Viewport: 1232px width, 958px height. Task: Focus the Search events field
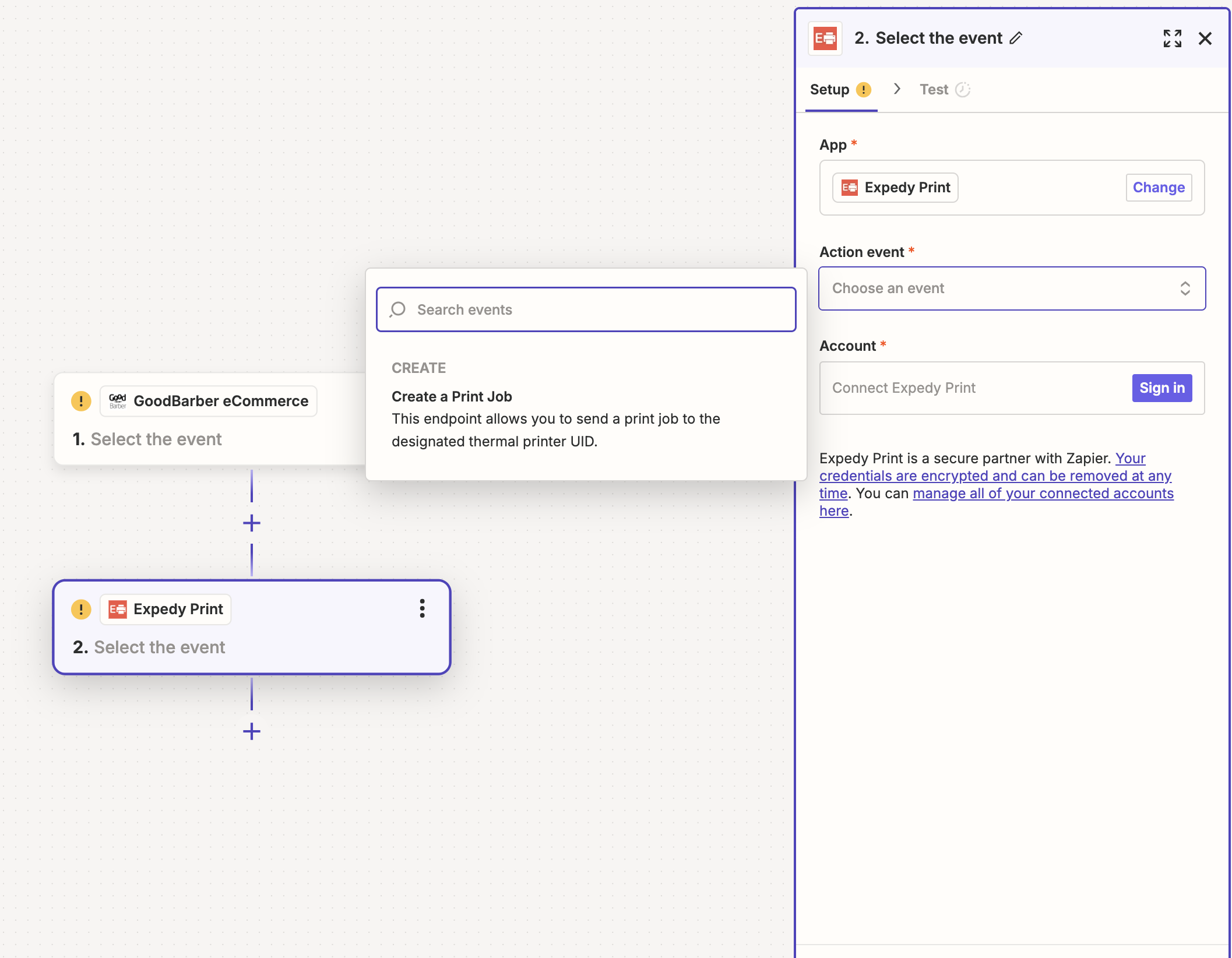(586, 309)
